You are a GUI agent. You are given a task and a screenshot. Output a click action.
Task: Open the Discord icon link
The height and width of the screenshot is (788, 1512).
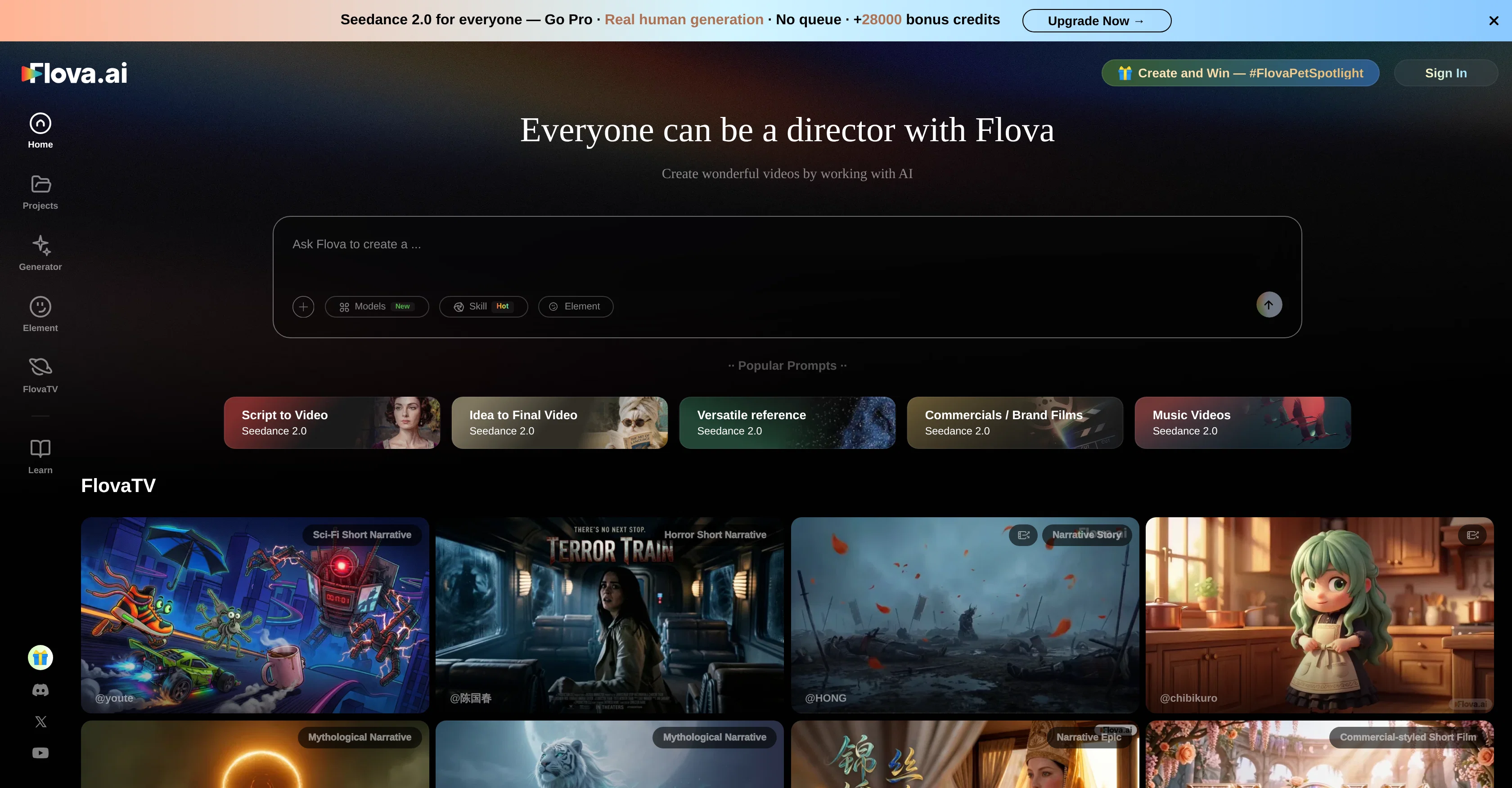click(40, 690)
